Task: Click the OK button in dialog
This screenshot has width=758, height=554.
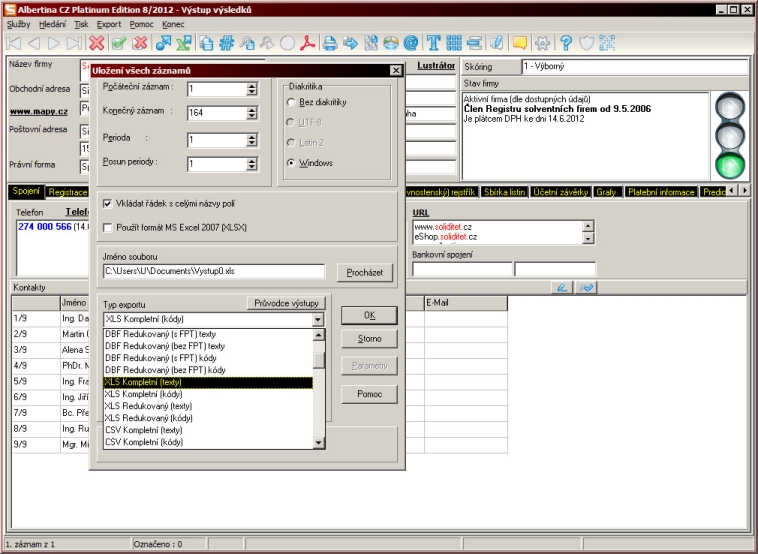Action: coord(369,316)
